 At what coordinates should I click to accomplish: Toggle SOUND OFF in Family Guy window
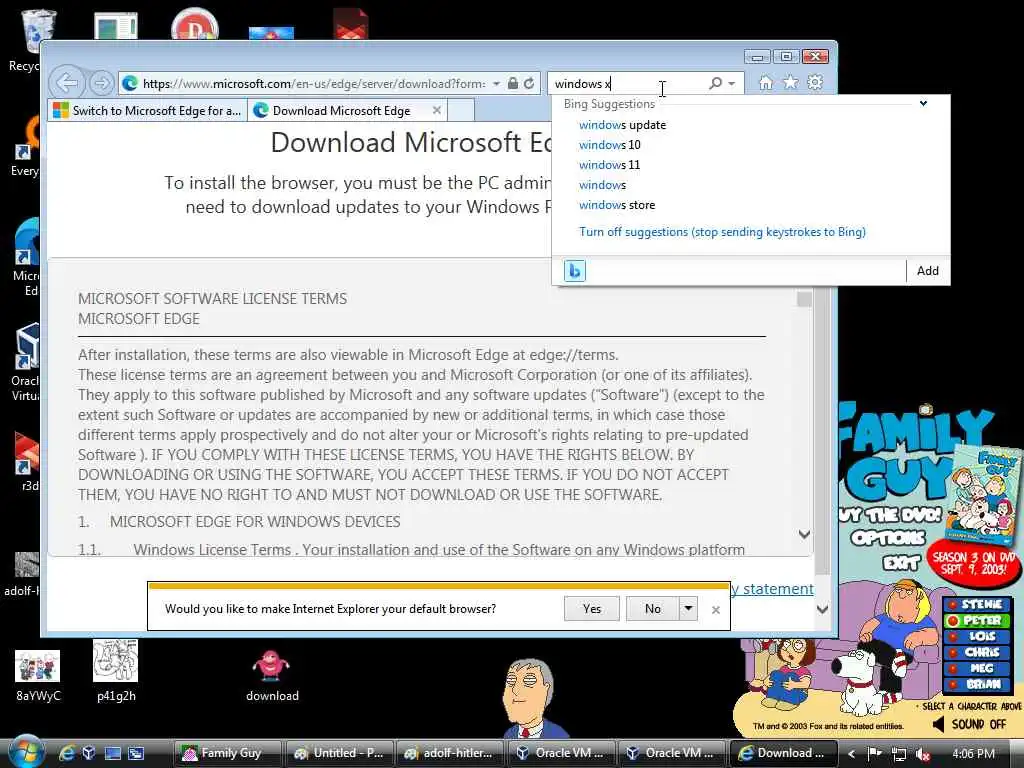click(969, 724)
